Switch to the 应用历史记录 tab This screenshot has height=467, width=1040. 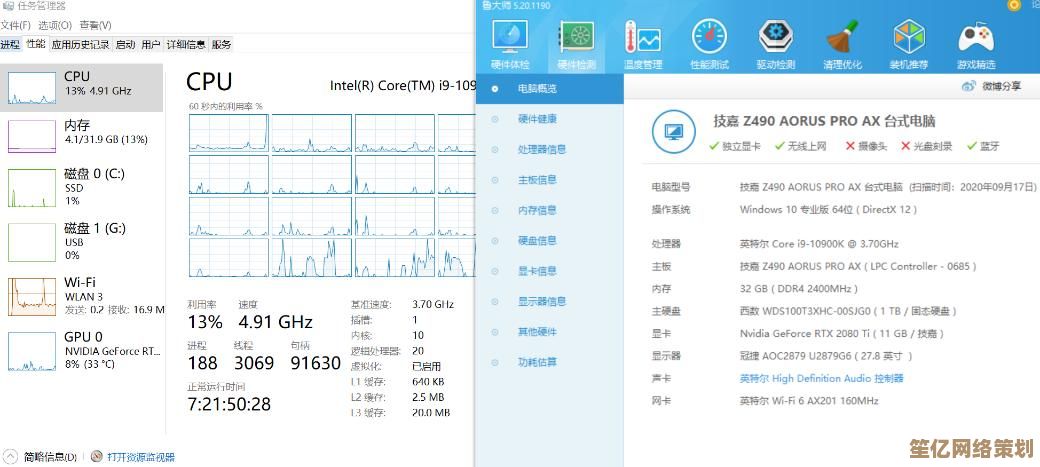pos(80,44)
